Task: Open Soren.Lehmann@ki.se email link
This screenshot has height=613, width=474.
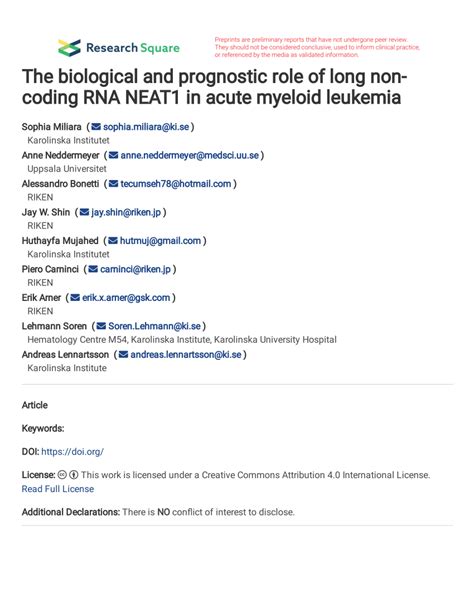Action: pyautogui.click(x=154, y=326)
